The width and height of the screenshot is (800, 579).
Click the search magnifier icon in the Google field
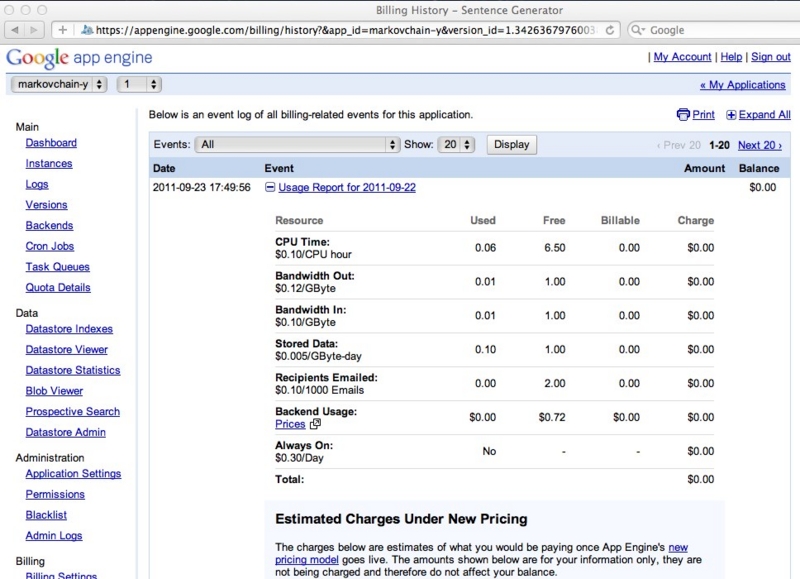638,30
